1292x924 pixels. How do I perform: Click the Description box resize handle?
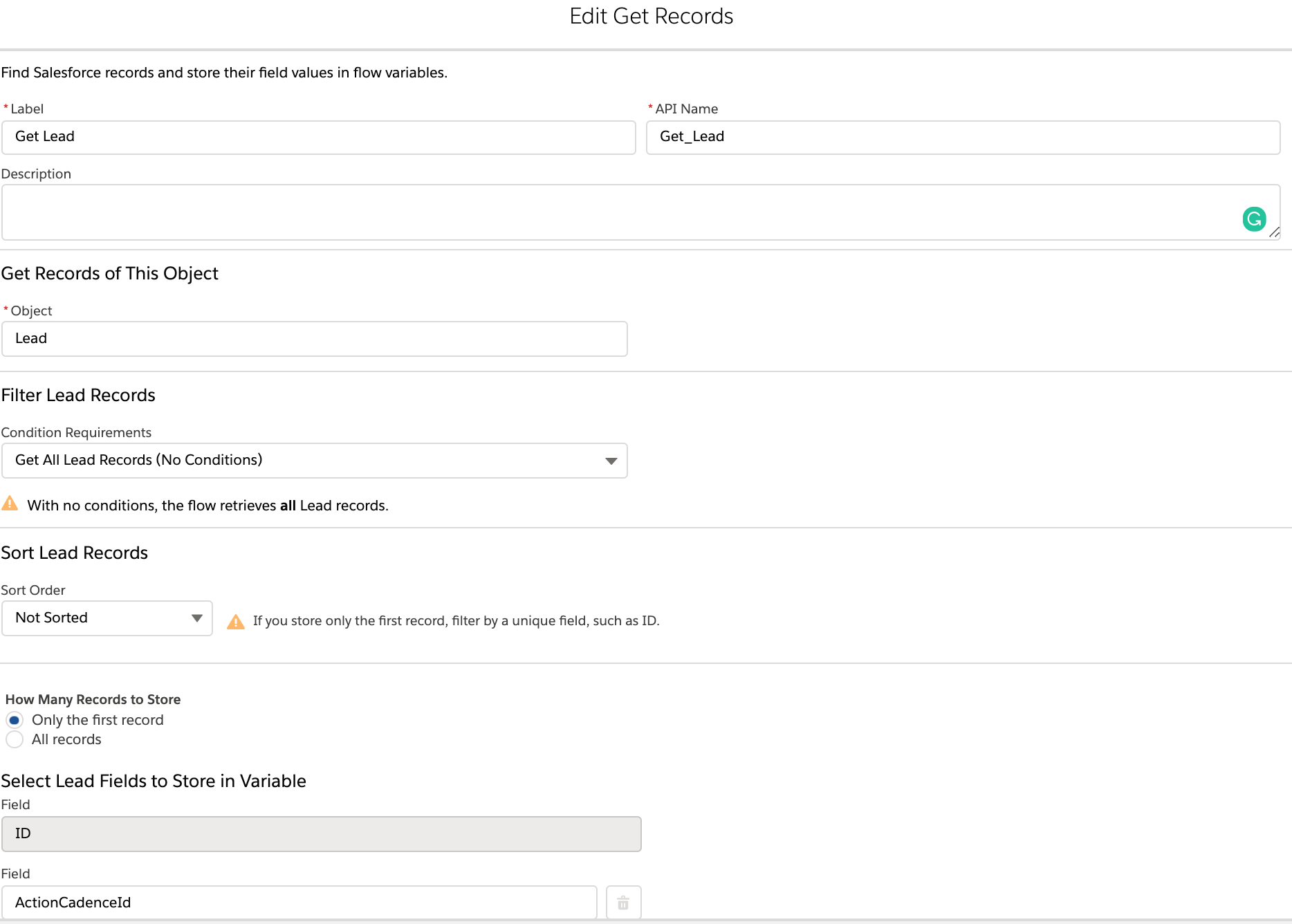click(1274, 233)
